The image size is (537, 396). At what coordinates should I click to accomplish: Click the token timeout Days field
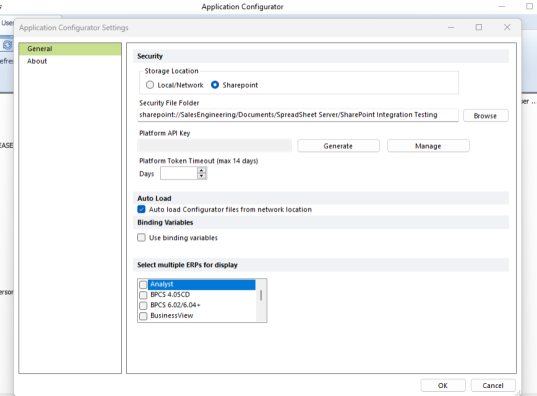click(179, 173)
